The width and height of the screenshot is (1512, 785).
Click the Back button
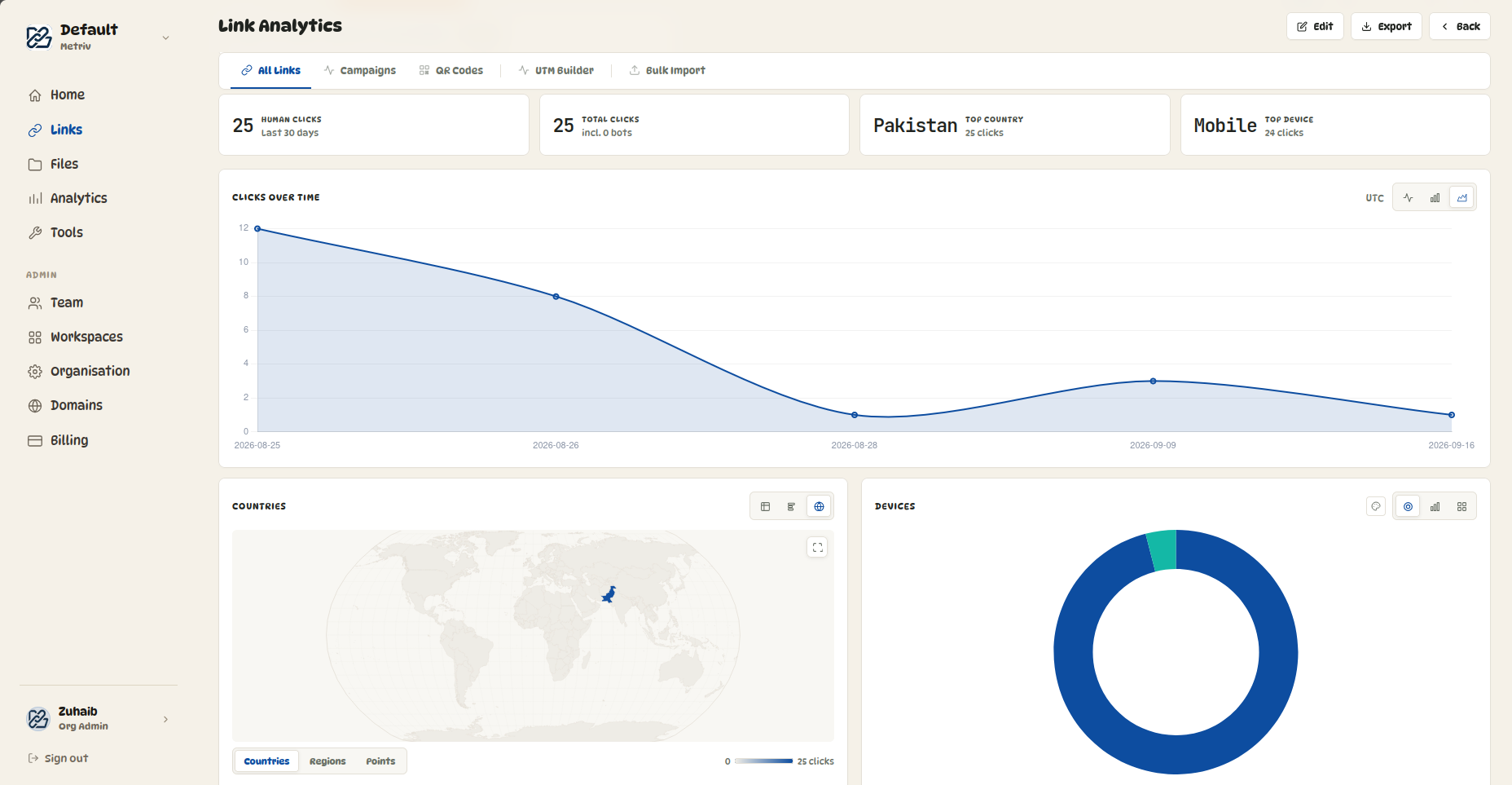click(x=1459, y=26)
